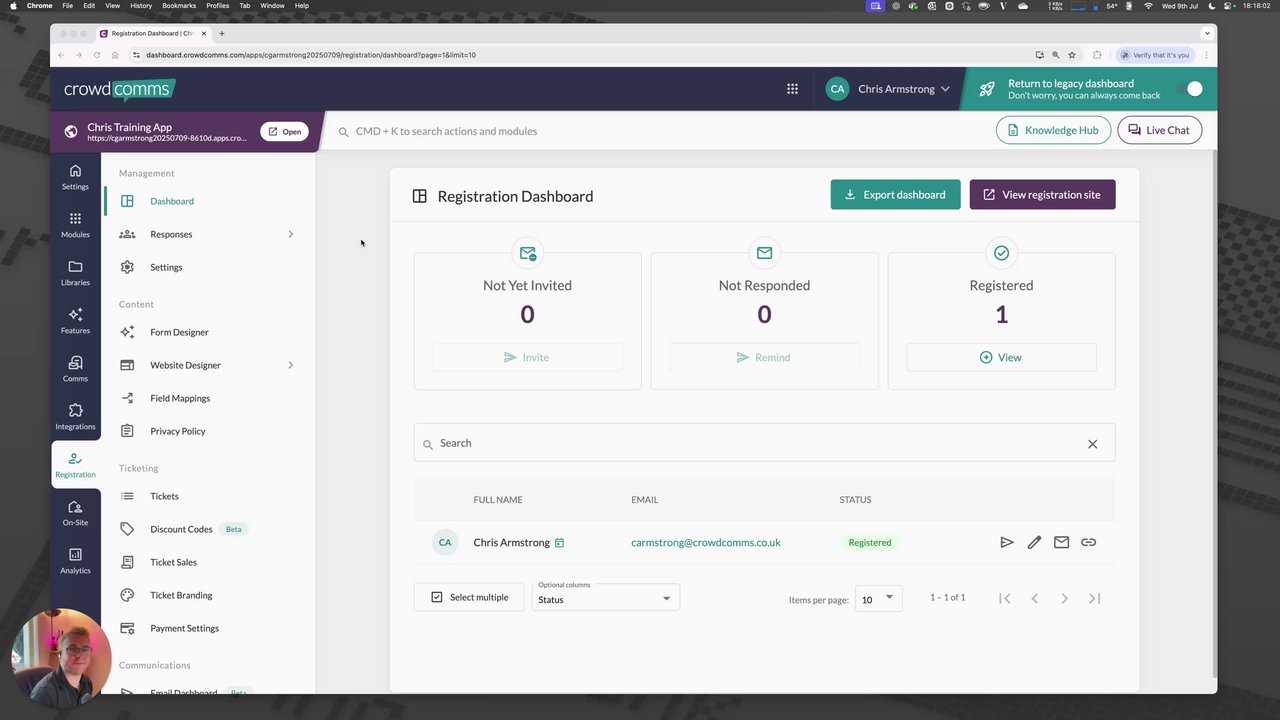Click Open button next to Chris Training App

tap(284, 131)
